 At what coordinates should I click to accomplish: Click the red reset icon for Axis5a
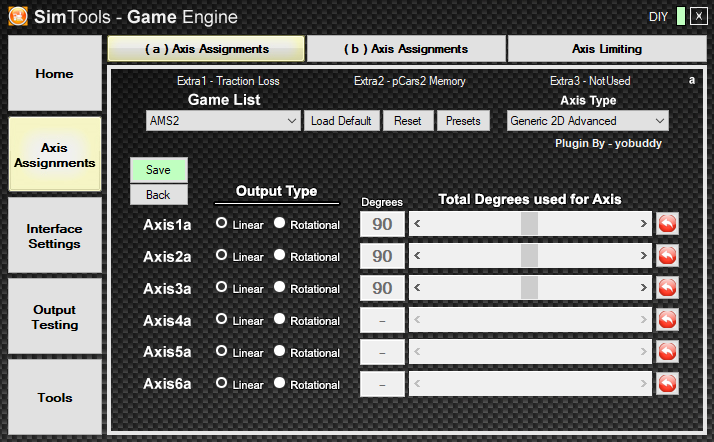[667, 352]
